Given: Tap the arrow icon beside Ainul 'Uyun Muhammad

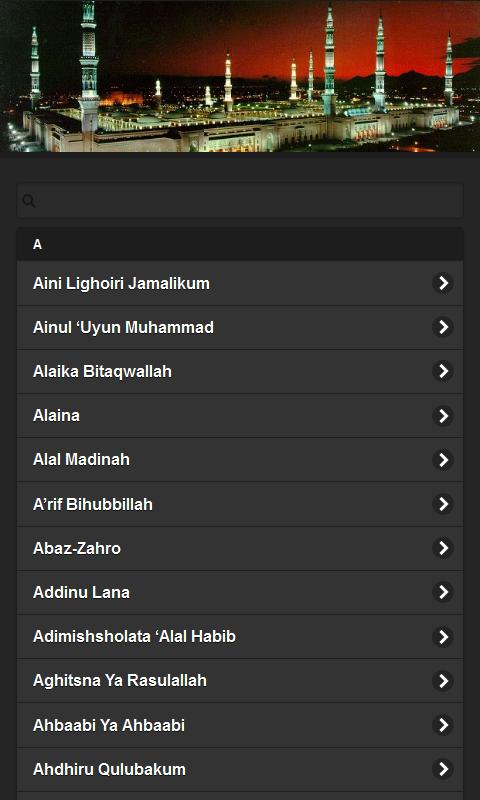Looking at the screenshot, I should point(443,327).
